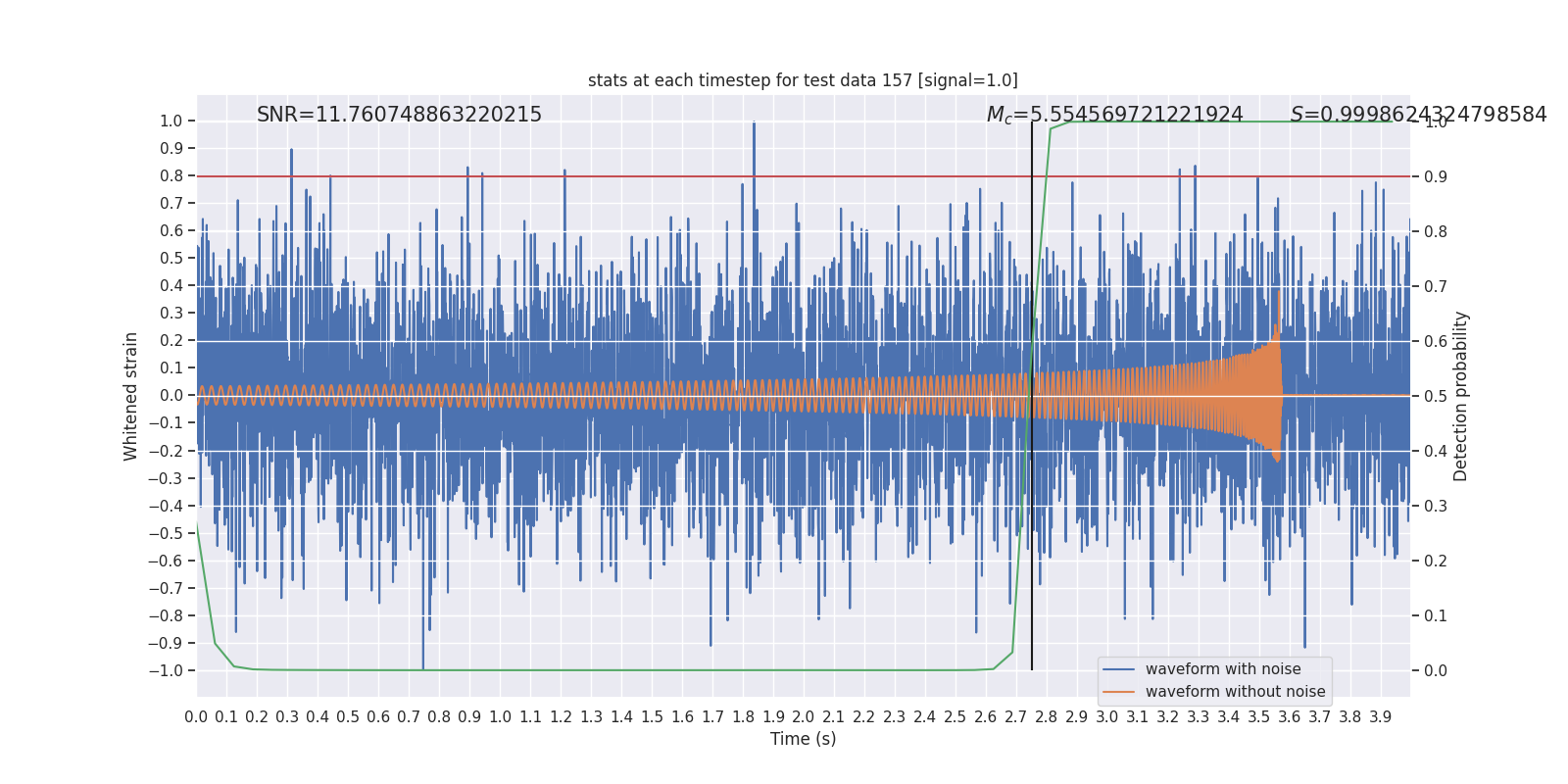The height and width of the screenshot is (784, 1568).
Task: Click blue line sample in legend
Action: coord(1119,669)
